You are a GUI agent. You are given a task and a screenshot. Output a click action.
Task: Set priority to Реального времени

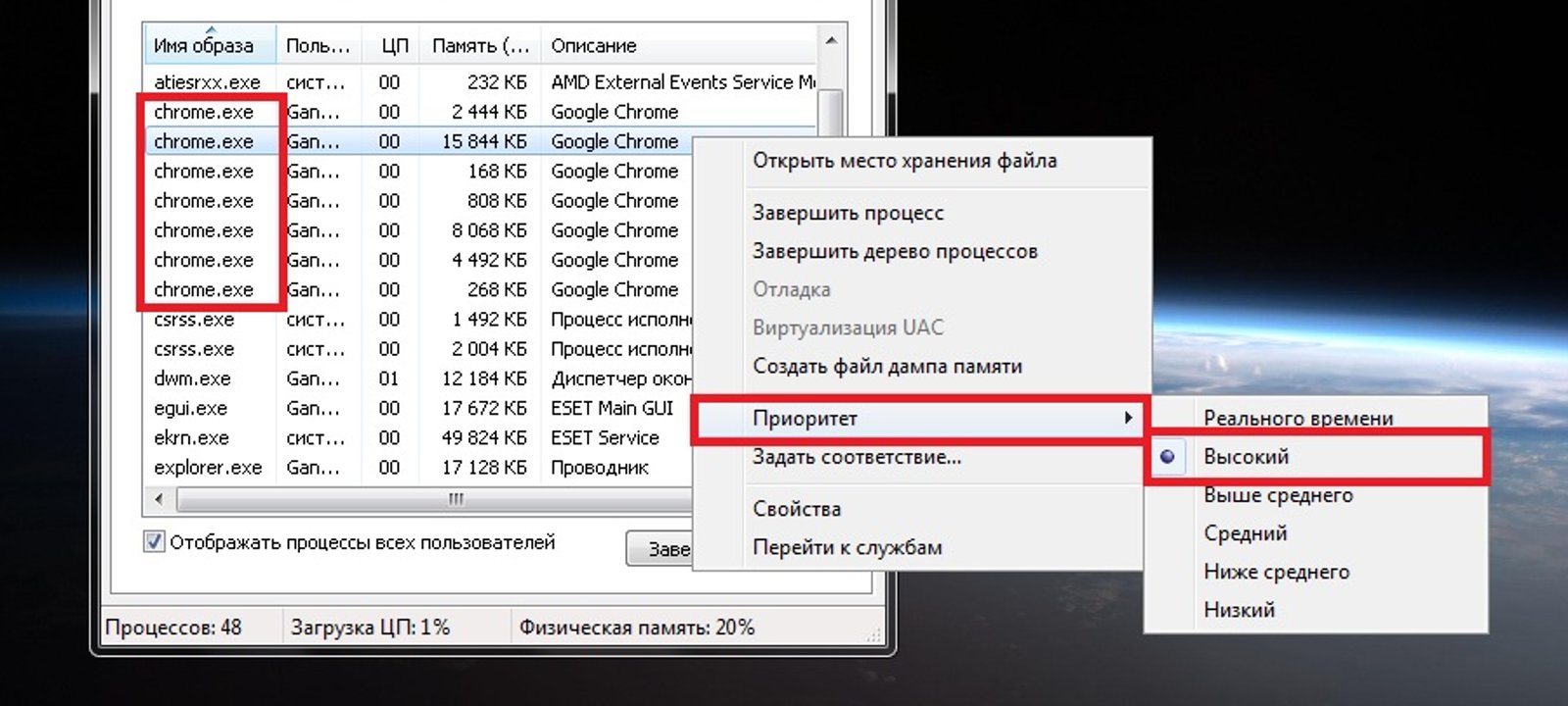click(x=1298, y=418)
